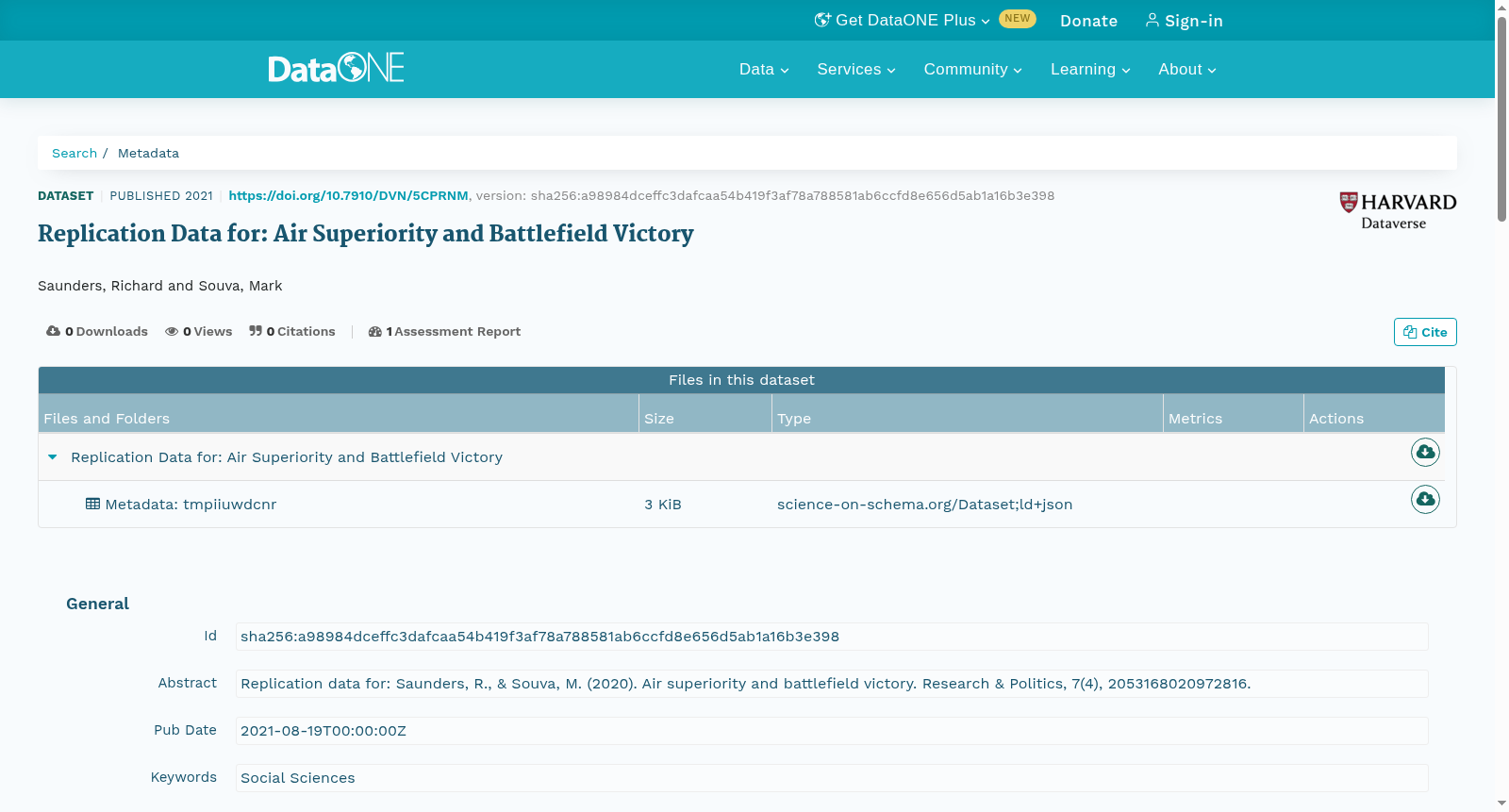
Task: Click the Assessment Report gauge icon
Action: click(375, 331)
